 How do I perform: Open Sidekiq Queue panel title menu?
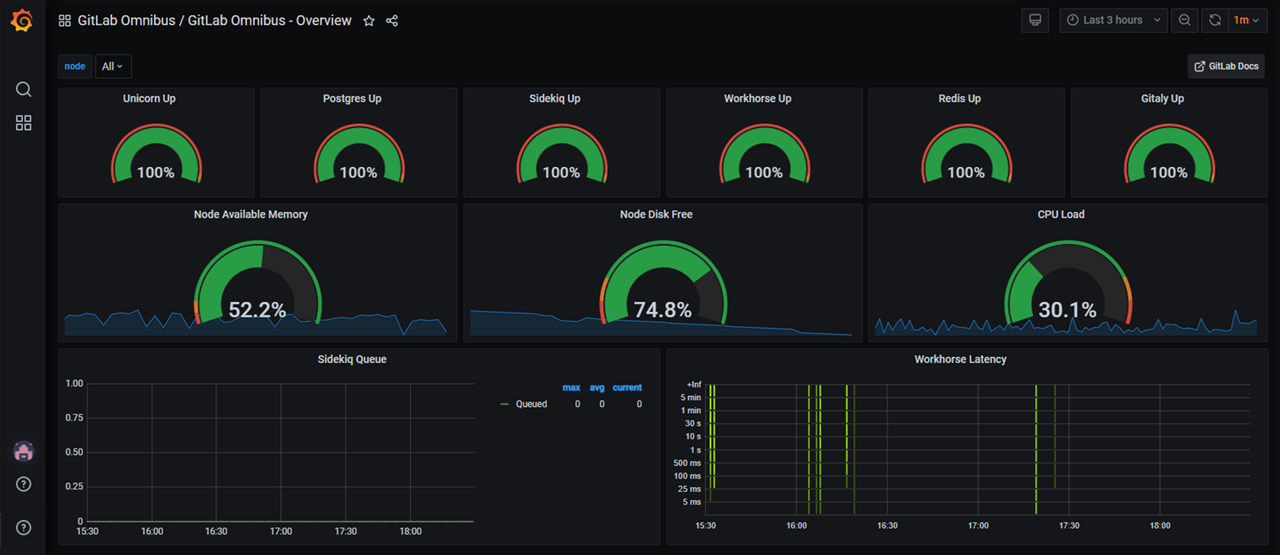click(352, 359)
